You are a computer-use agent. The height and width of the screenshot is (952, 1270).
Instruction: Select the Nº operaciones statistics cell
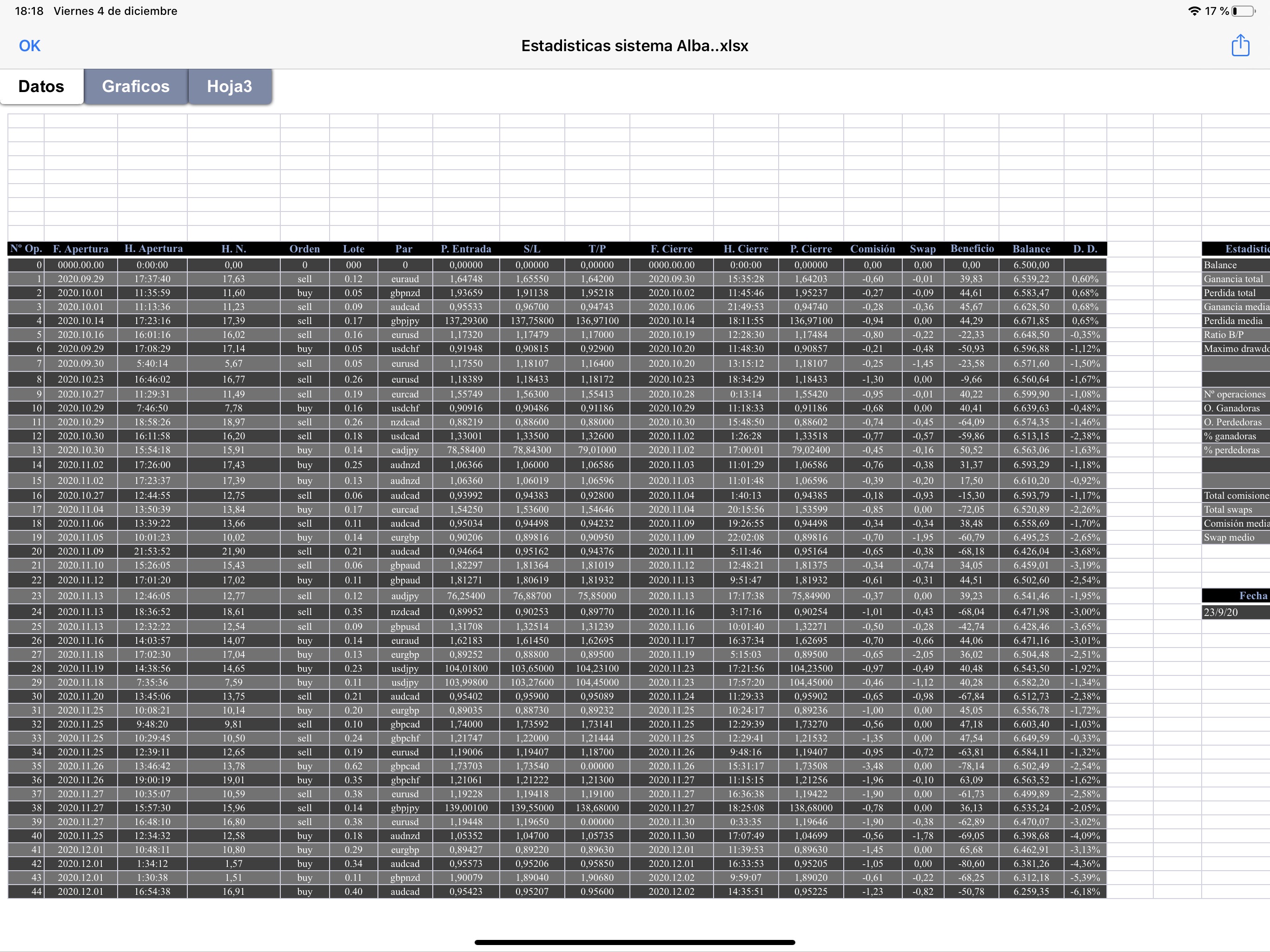(x=1234, y=394)
